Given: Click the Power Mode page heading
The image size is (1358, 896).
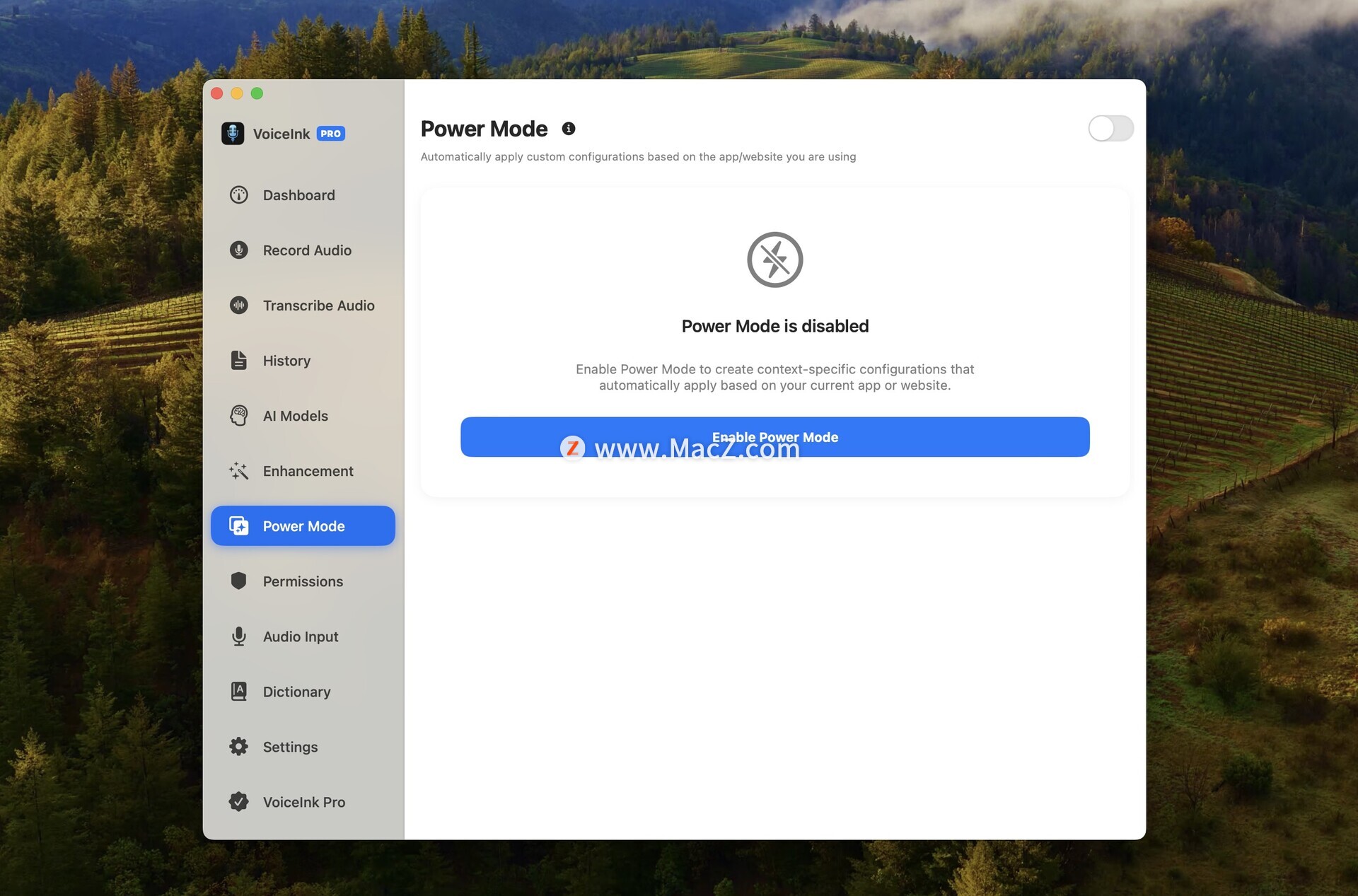Looking at the screenshot, I should [x=484, y=129].
